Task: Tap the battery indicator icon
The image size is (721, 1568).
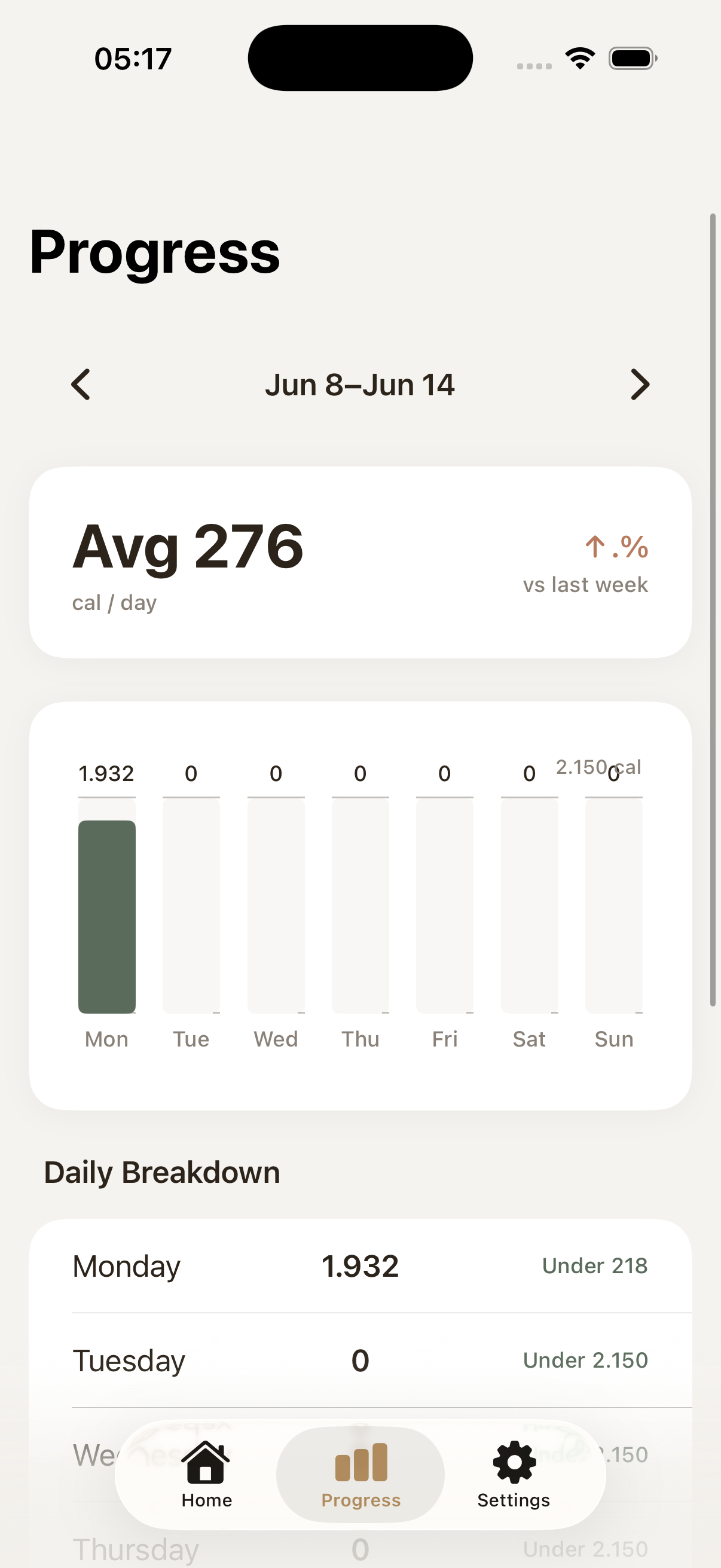Action: (633, 59)
